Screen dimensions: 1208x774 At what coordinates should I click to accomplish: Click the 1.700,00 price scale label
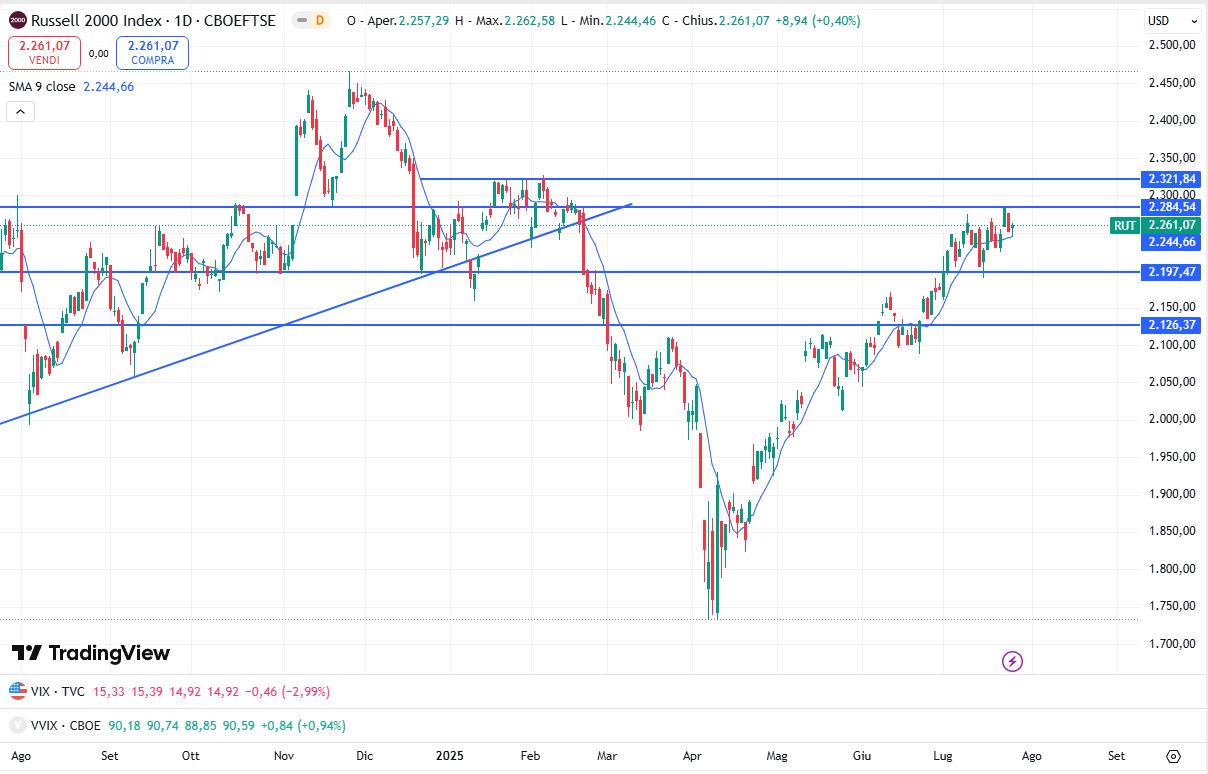(x=1172, y=644)
